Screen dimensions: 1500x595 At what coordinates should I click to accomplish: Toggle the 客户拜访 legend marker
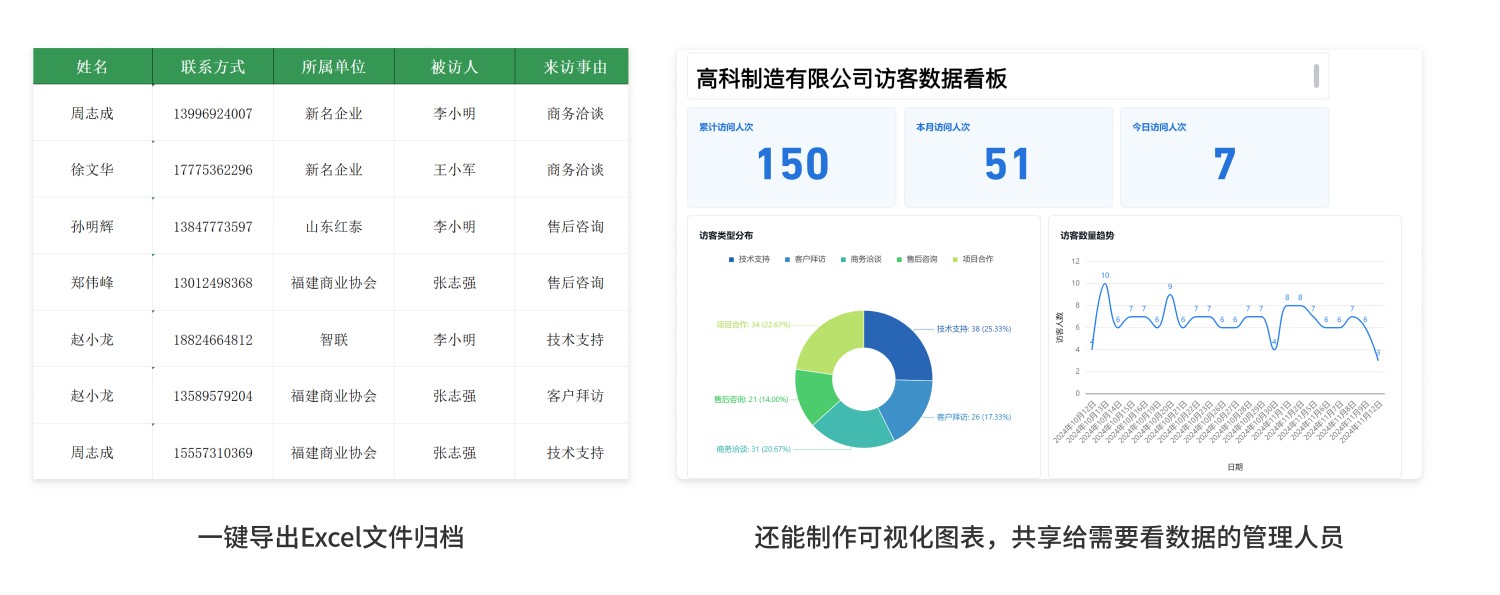[787, 259]
